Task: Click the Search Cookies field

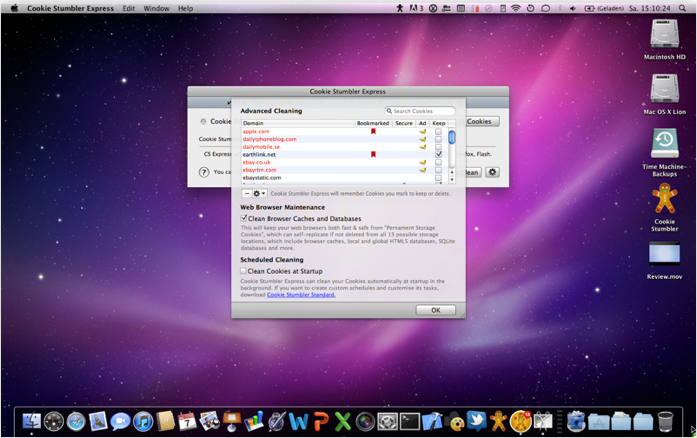Action: pyautogui.click(x=420, y=111)
